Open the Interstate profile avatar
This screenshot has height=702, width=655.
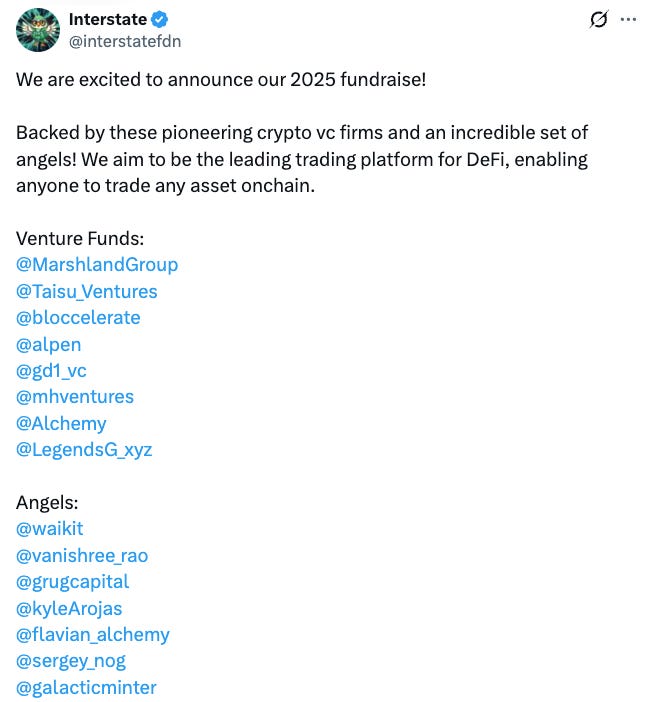(x=38, y=30)
